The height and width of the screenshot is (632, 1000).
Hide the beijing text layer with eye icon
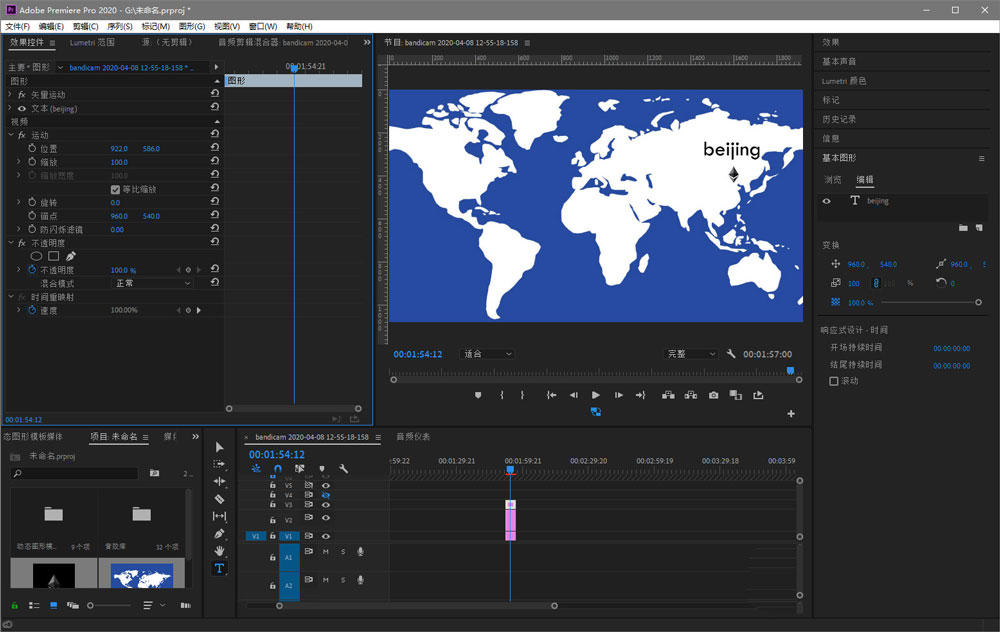pos(826,201)
